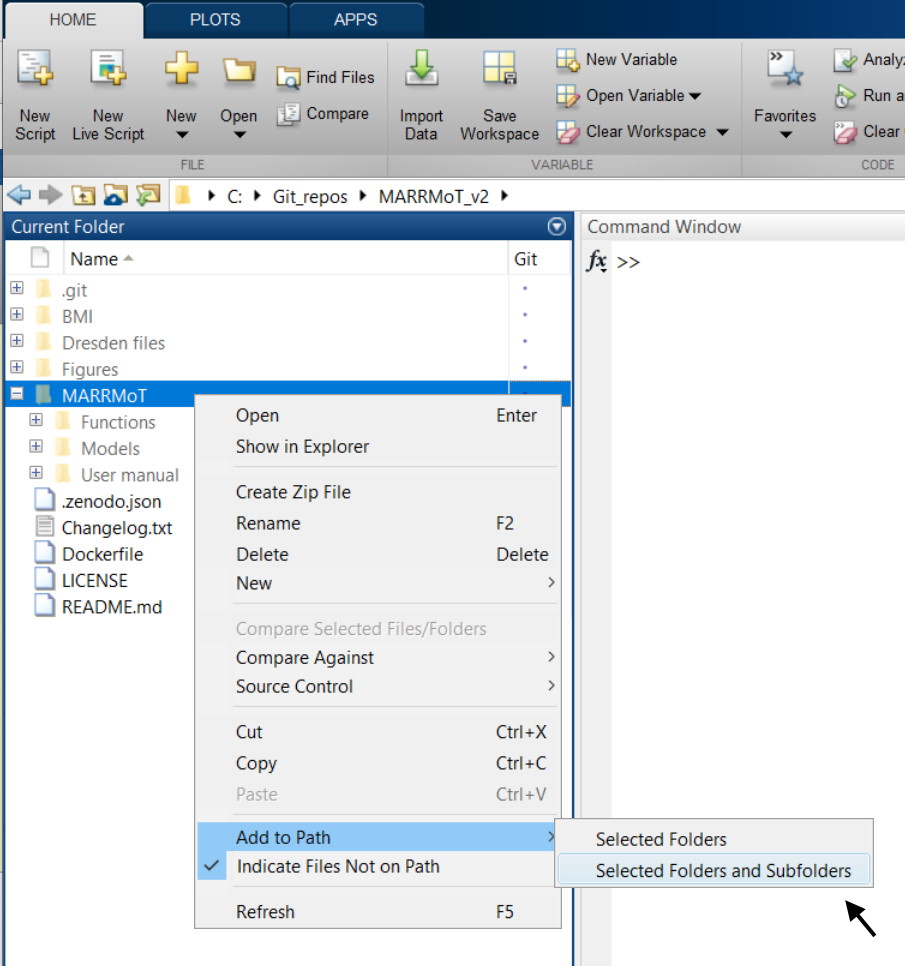Expand the .git folder
This screenshot has width=905, height=966.
pyautogui.click(x=17, y=288)
